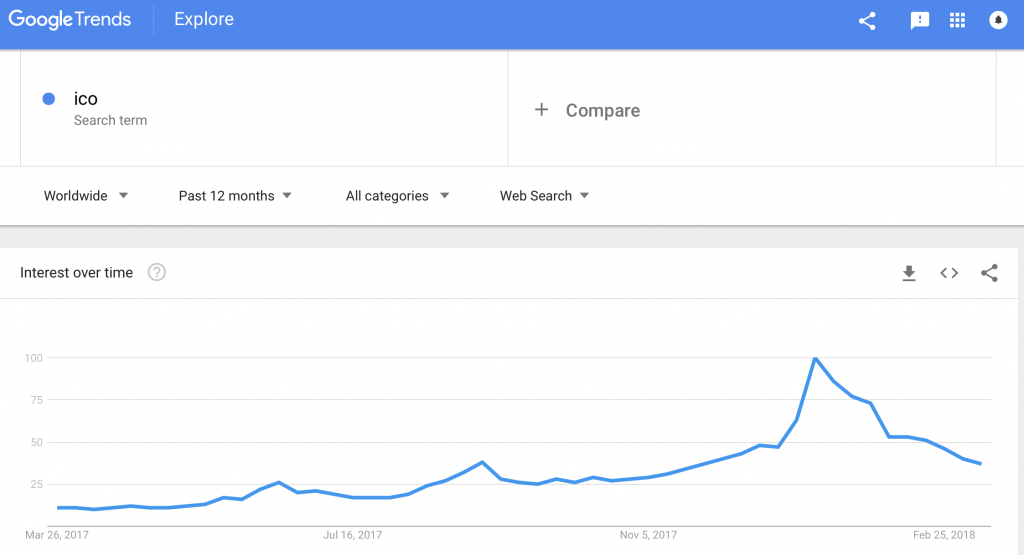1024x555 pixels.
Task: Expand the Web Search type dropdown
Action: coord(544,196)
